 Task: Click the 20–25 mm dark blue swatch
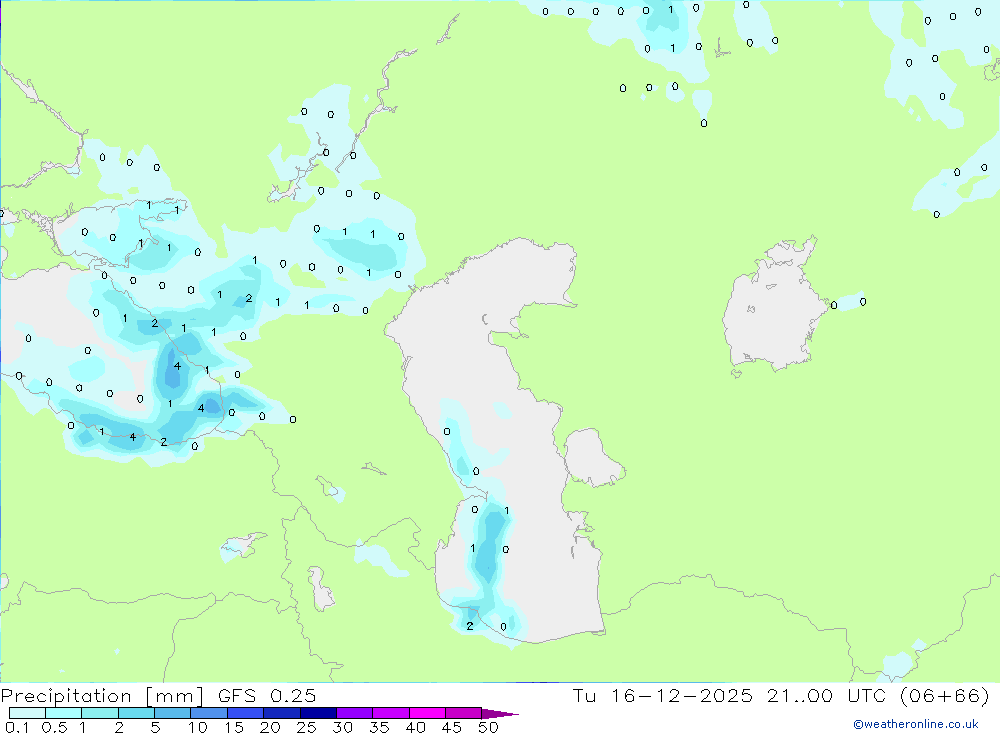[282, 713]
